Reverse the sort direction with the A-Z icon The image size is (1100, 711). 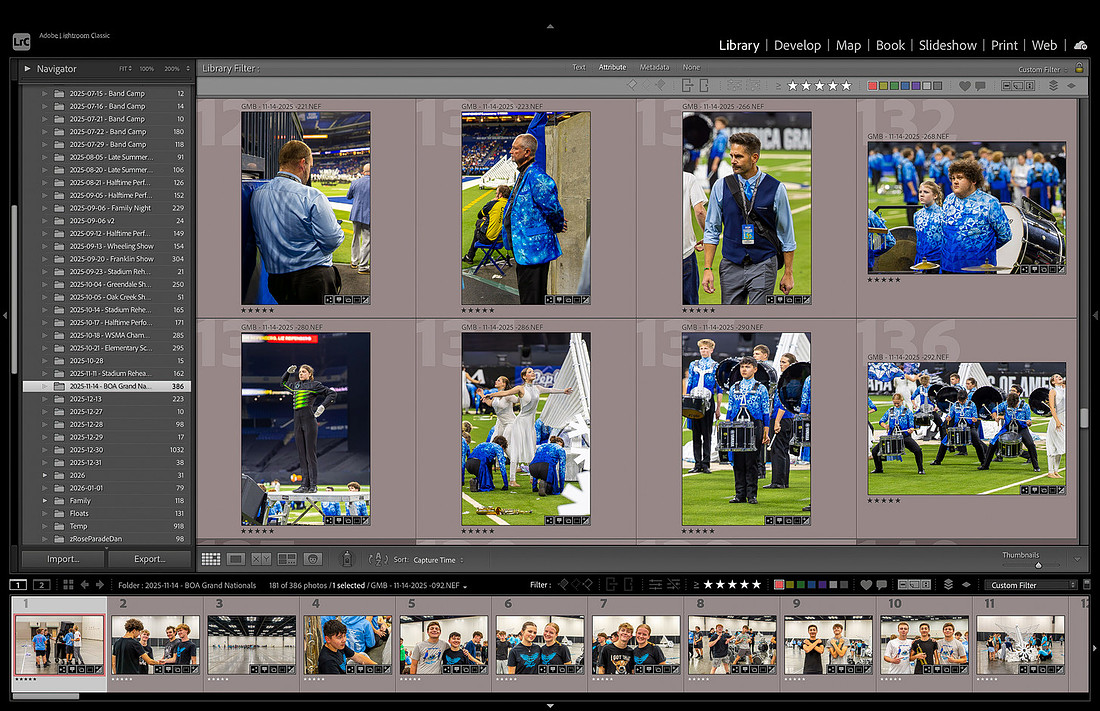point(378,559)
